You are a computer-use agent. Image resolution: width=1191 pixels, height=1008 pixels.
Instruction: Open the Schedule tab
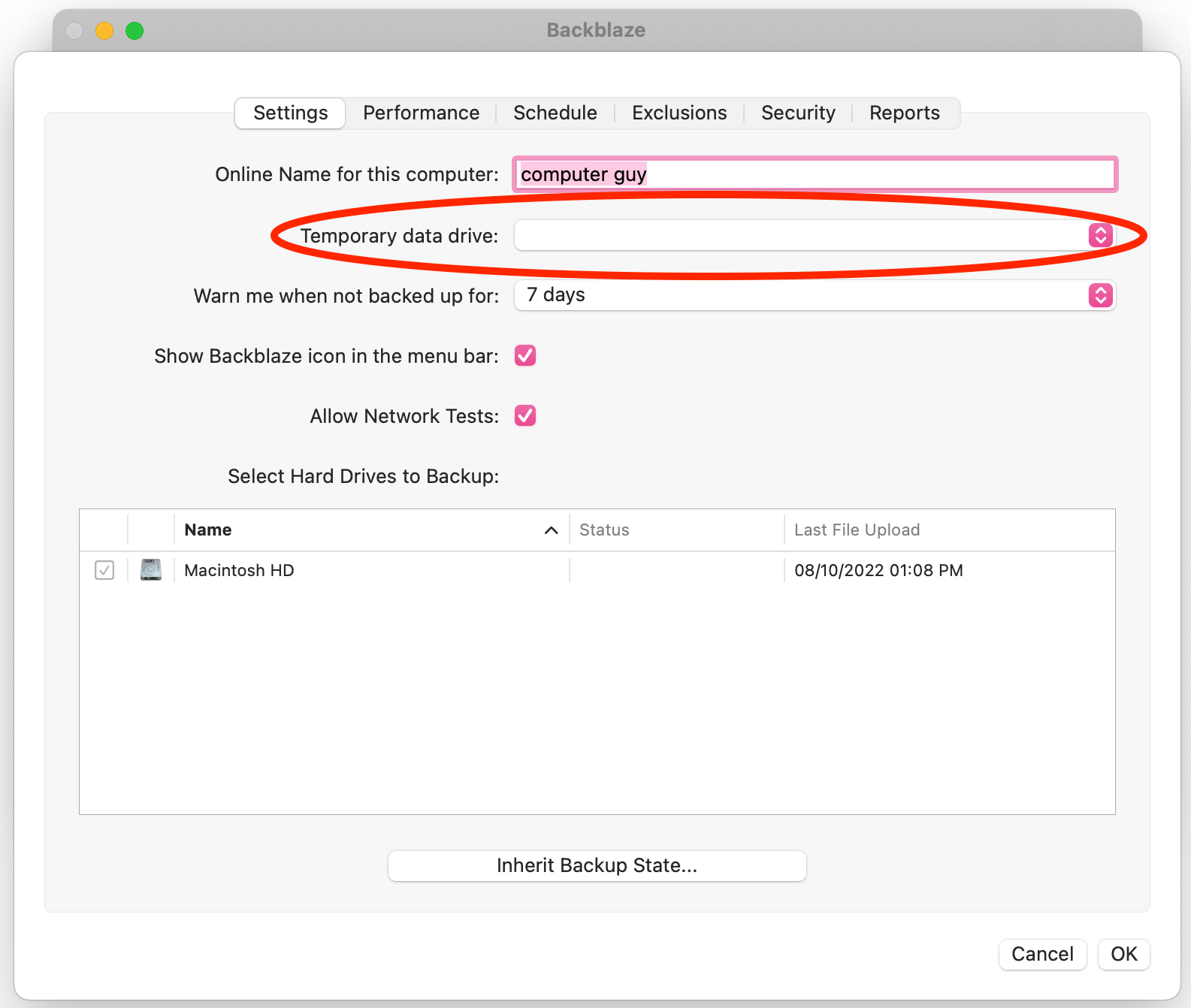point(555,113)
